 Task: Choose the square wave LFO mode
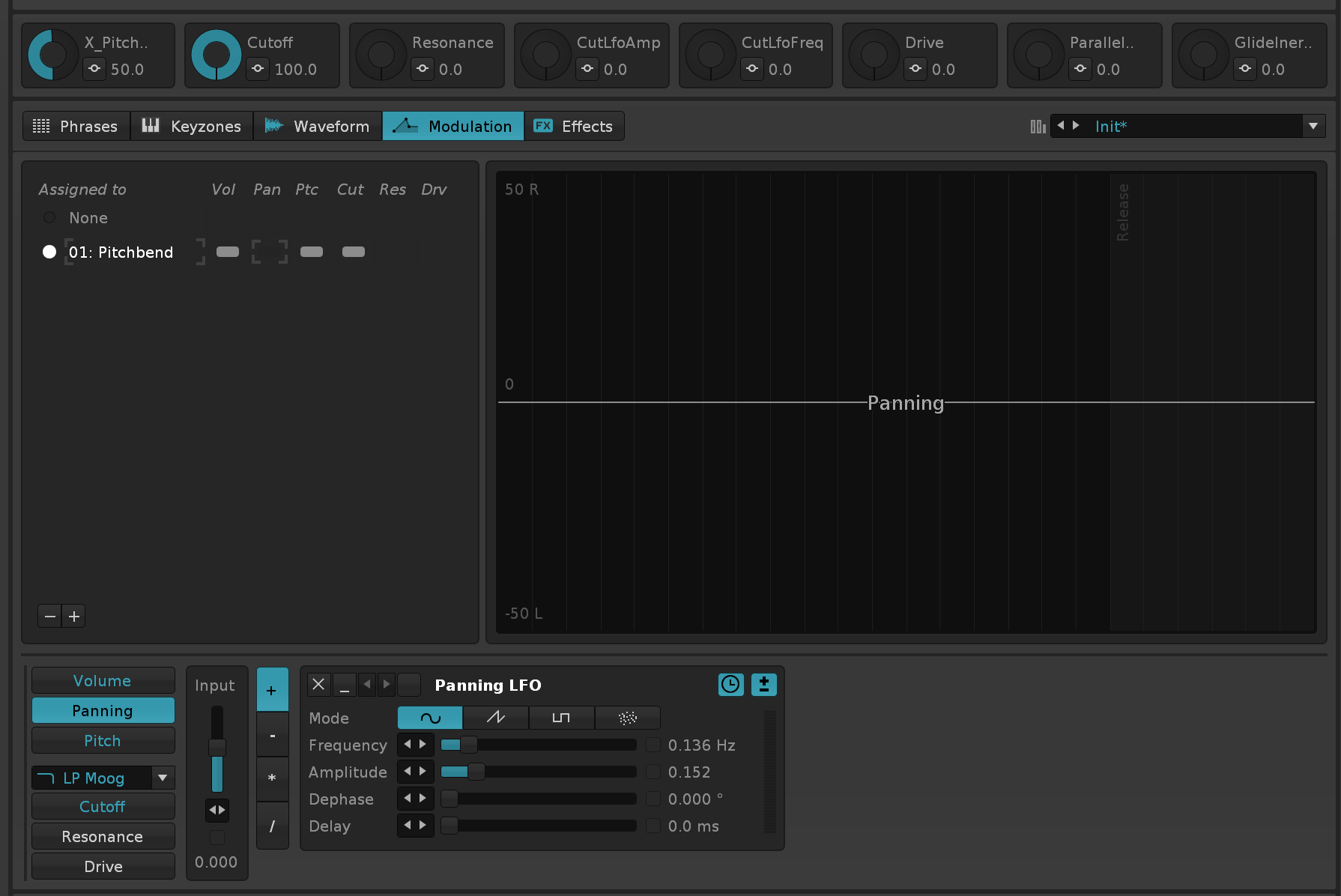[561, 718]
